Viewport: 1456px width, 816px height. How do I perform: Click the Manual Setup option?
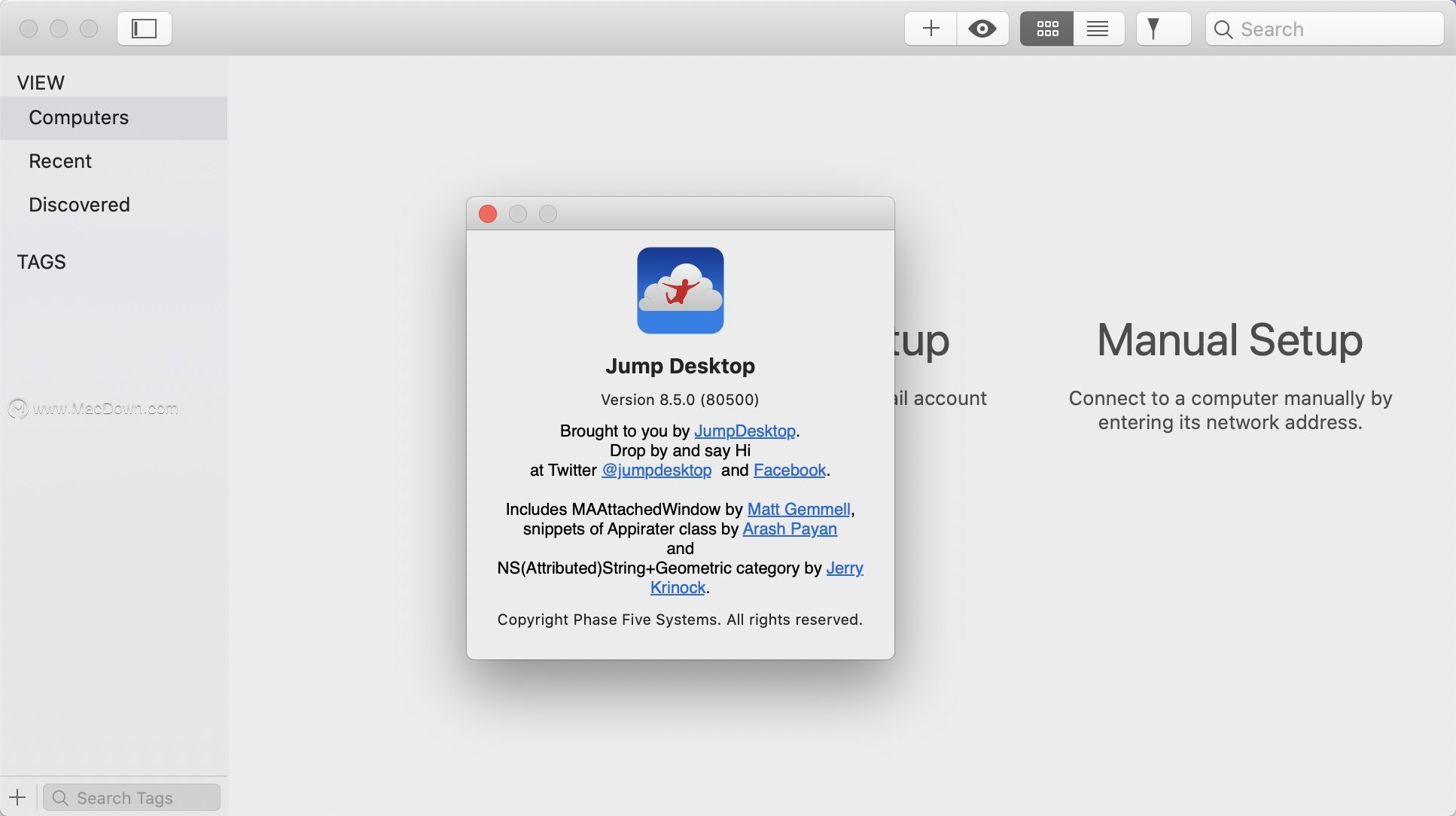1230,340
